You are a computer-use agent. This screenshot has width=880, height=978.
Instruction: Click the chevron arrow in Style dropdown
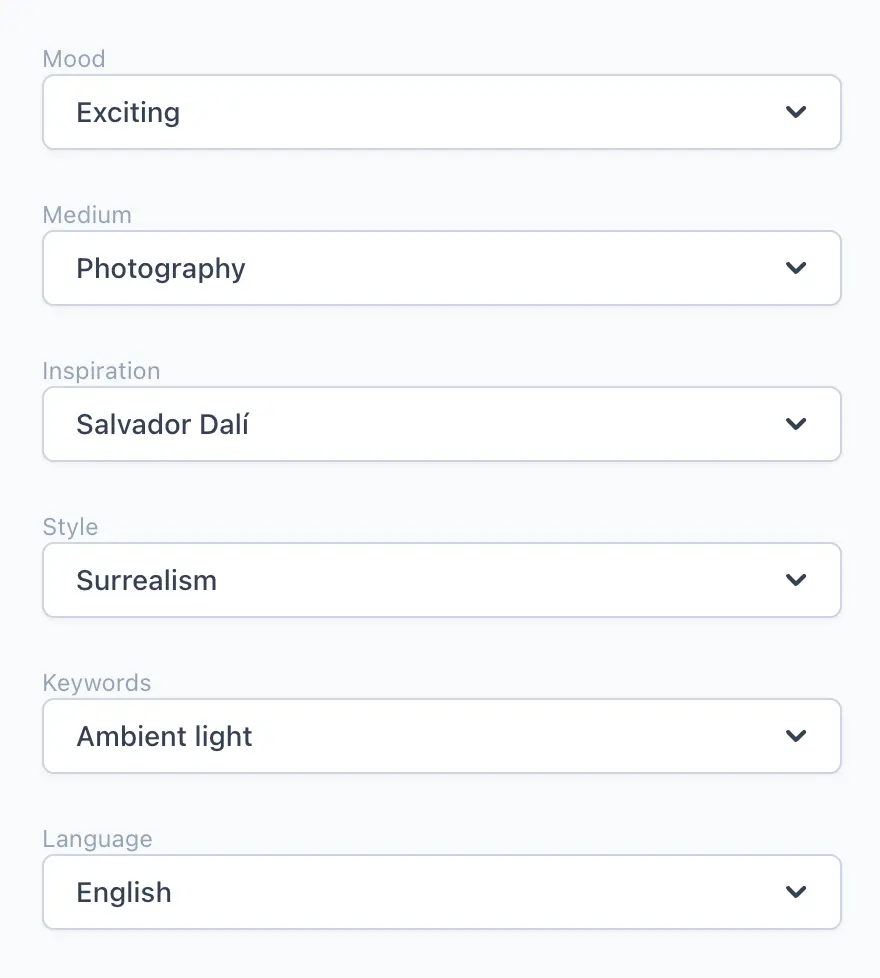pyautogui.click(x=796, y=580)
